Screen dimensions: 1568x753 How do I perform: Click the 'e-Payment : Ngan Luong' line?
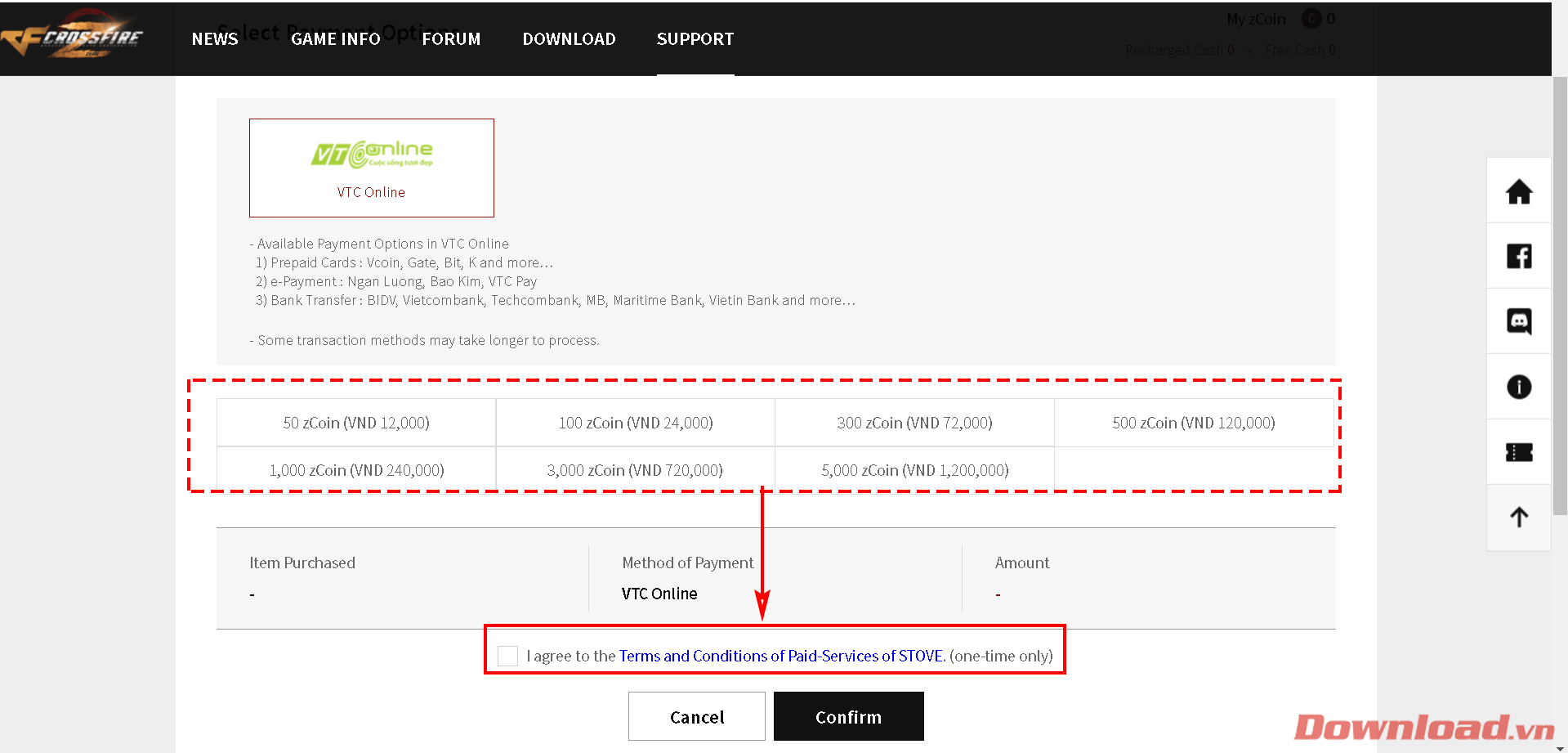coord(396,281)
